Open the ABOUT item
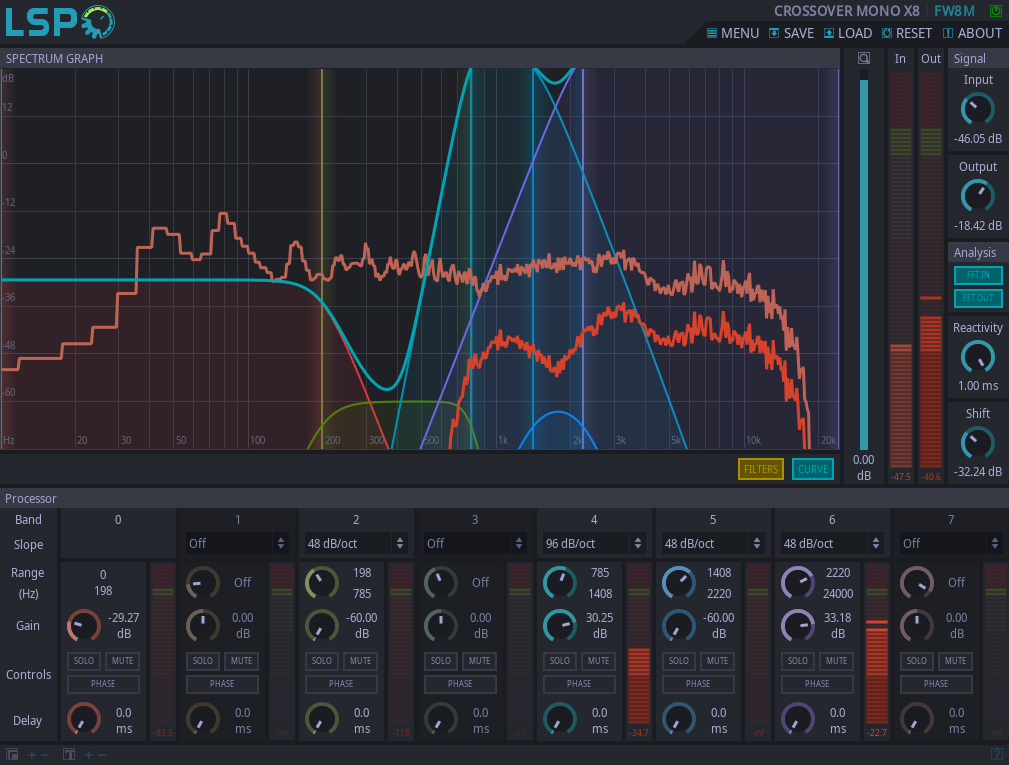This screenshot has height=765, width=1009. 972,33
